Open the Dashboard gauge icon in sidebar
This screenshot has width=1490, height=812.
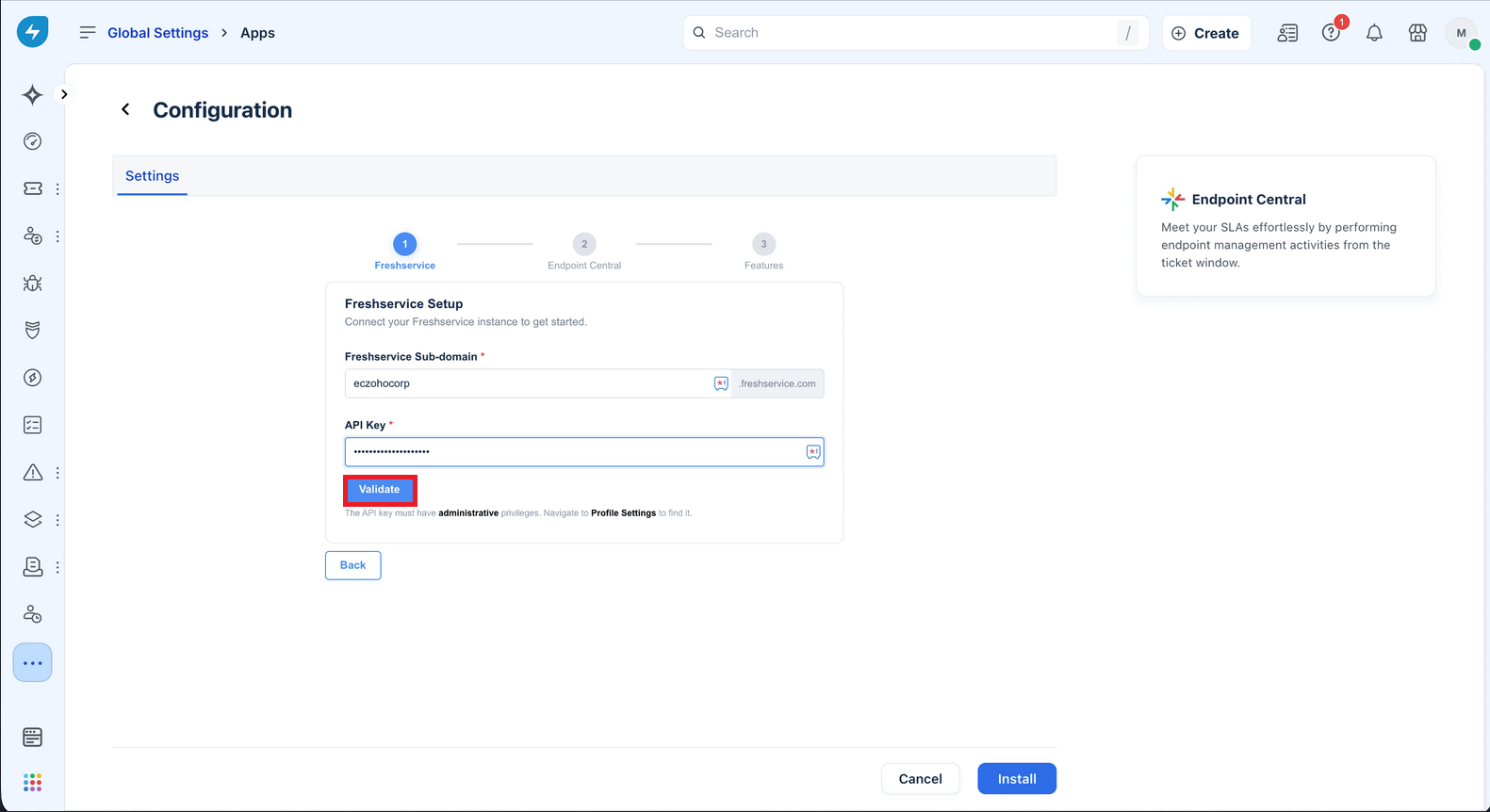[32, 141]
